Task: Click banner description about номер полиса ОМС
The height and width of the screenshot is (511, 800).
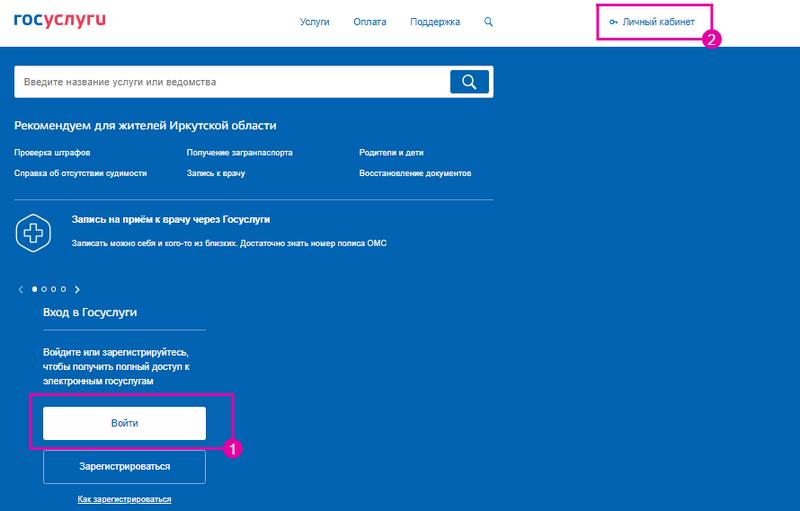Action: click(x=229, y=243)
